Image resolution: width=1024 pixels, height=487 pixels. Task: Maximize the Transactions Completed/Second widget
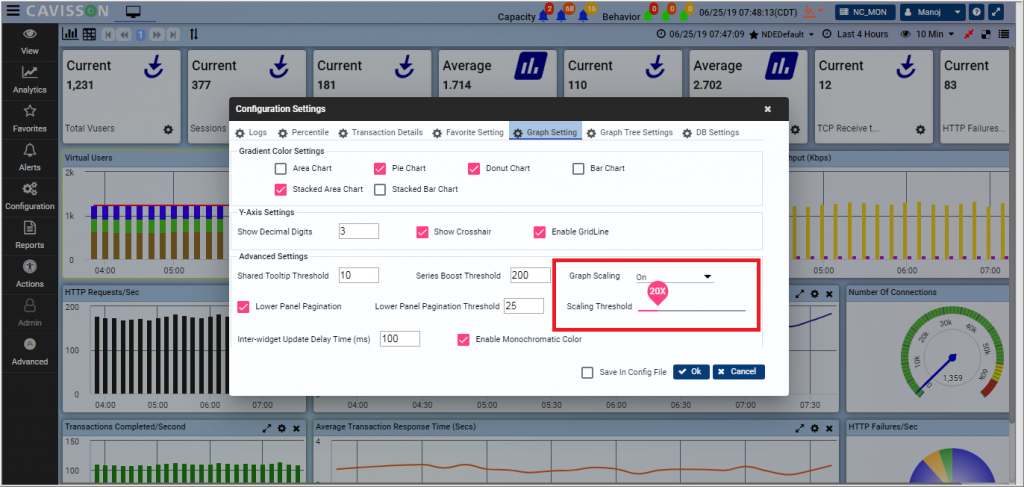tap(266, 428)
